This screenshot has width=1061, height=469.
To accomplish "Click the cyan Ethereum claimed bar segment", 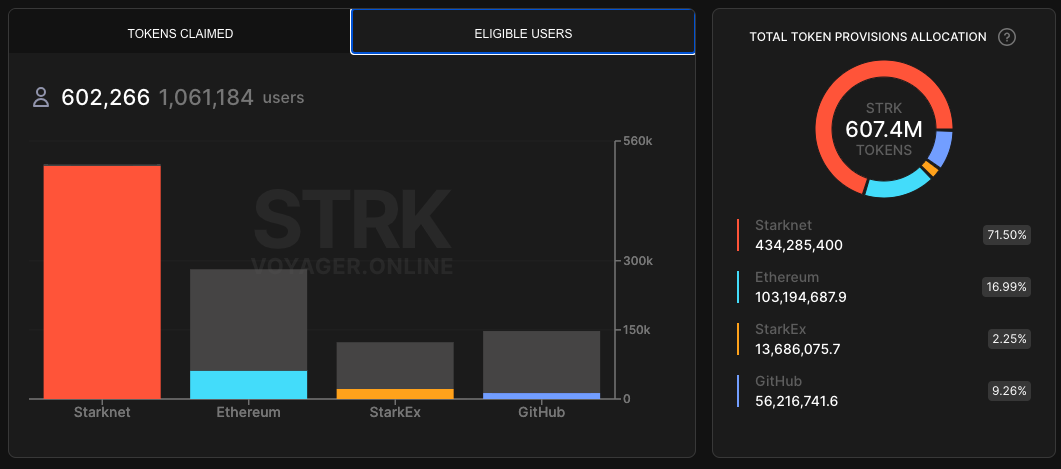I will tap(248, 384).
